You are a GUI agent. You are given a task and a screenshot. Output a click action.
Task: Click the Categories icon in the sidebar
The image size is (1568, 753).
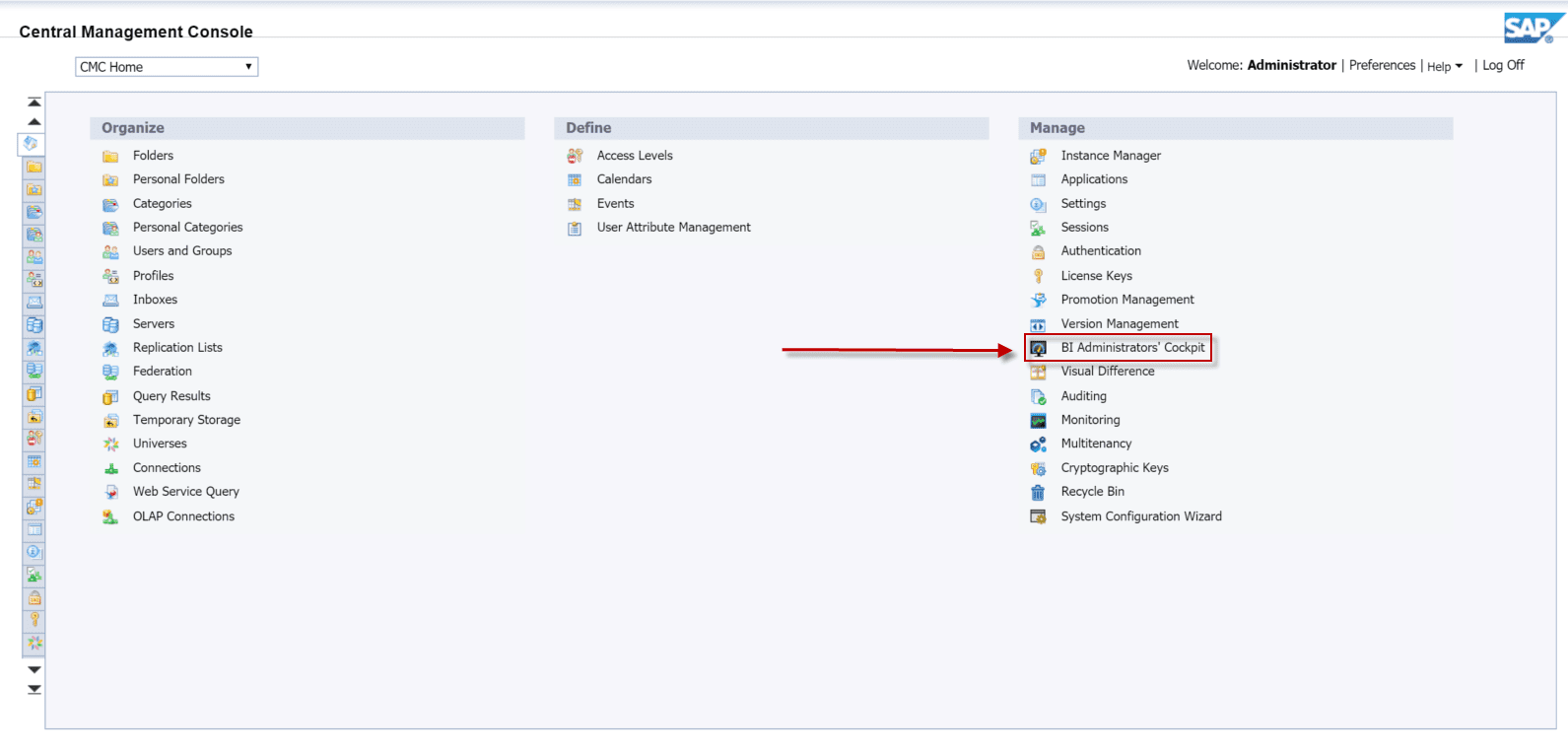click(x=34, y=212)
